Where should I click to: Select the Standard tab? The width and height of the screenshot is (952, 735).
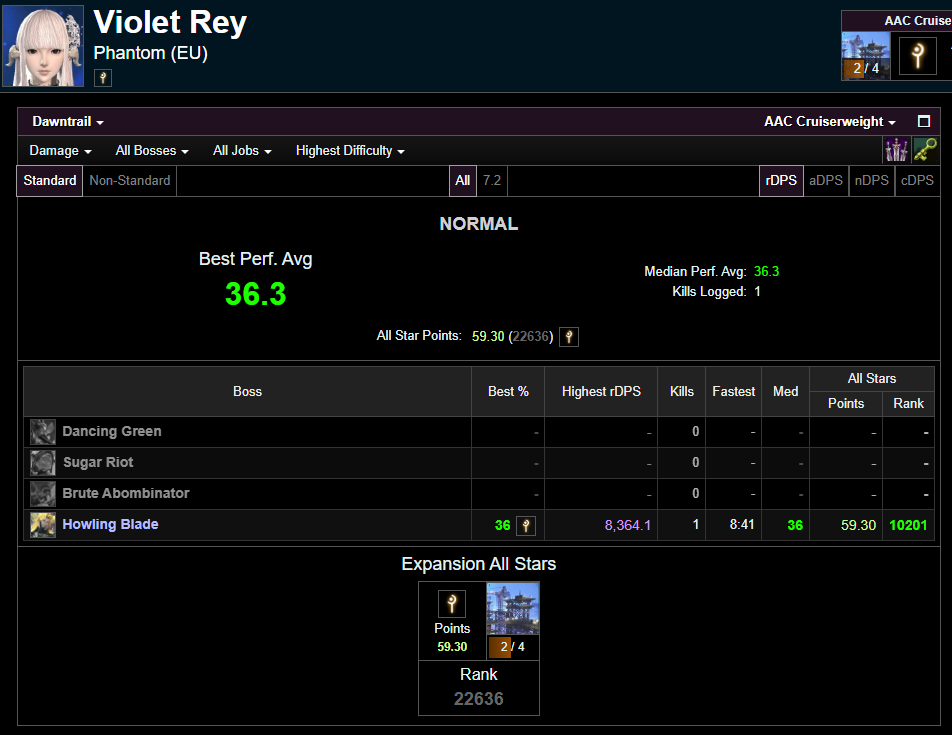[x=50, y=181]
